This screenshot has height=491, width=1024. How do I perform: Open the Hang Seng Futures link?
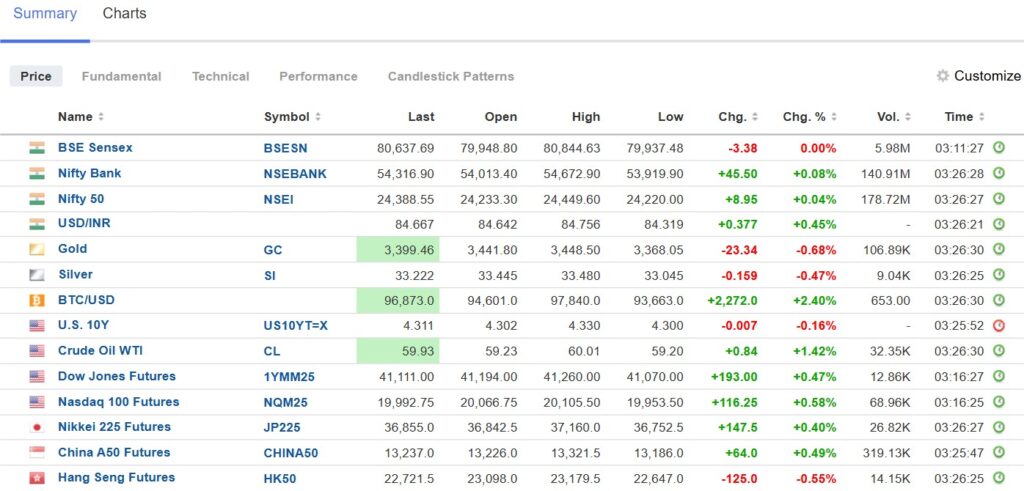click(x=116, y=477)
